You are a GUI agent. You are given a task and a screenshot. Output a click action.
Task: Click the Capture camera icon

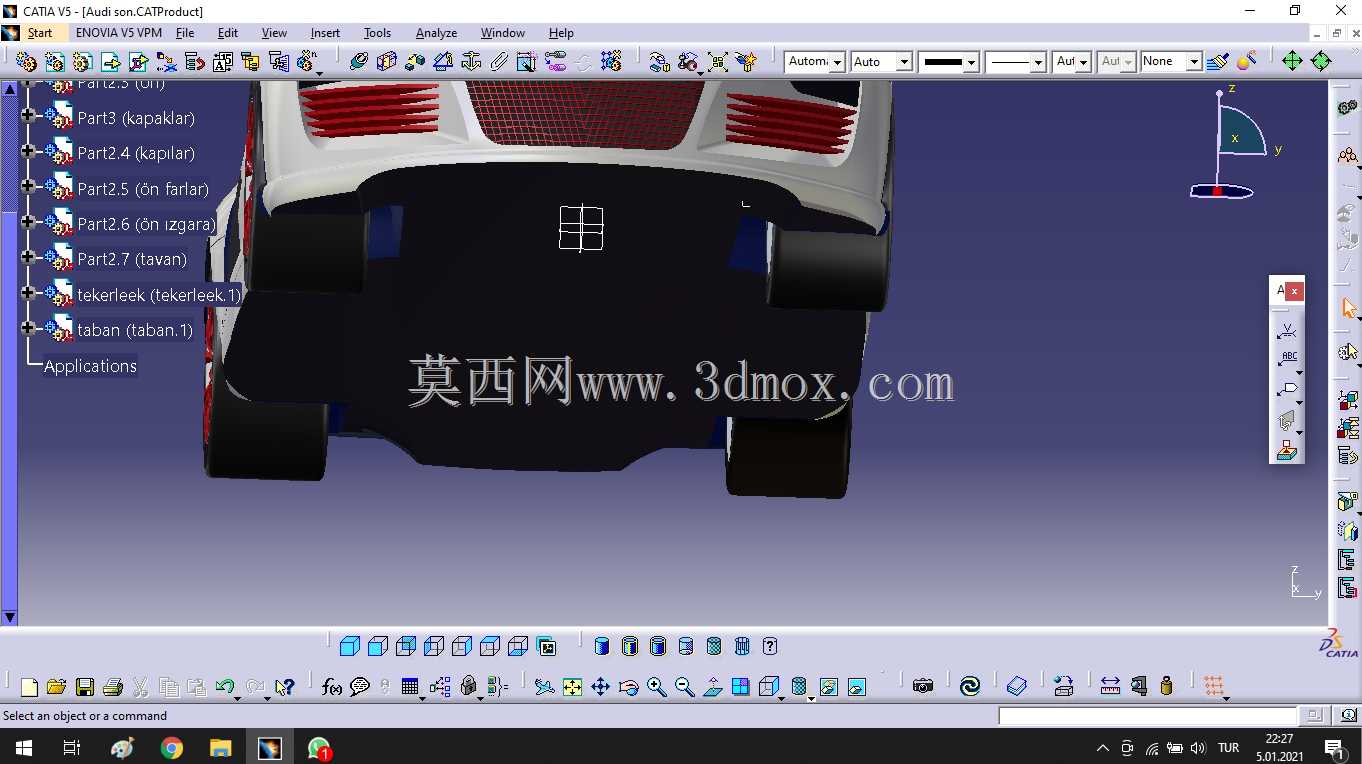[x=922, y=686]
